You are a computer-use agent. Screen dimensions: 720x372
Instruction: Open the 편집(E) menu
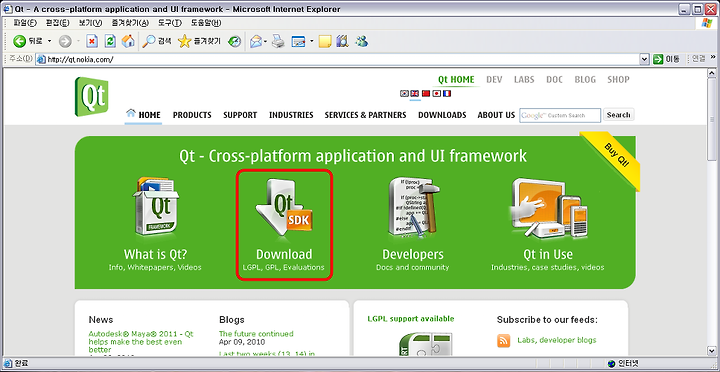click(x=57, y=23)
